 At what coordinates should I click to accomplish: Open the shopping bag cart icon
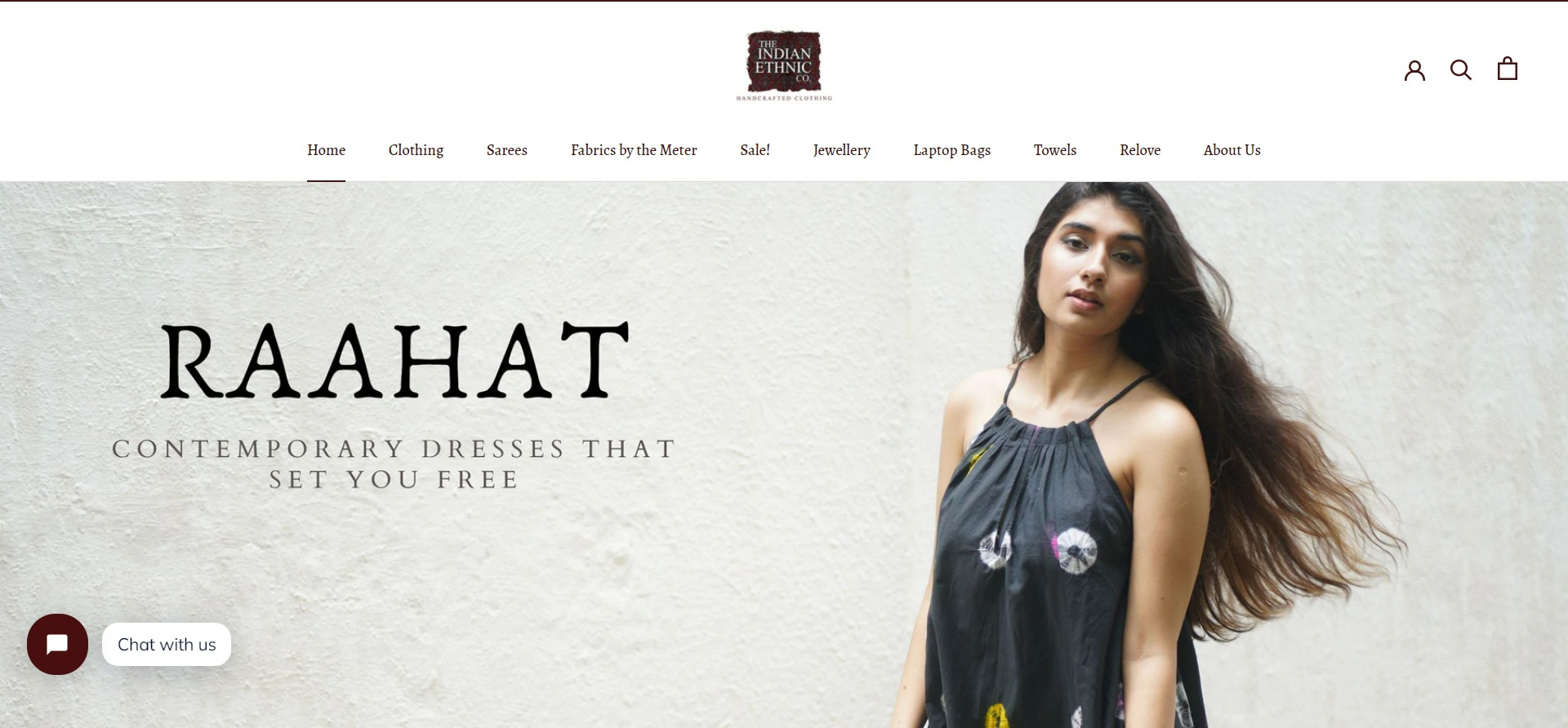click(x=1508, y=69)
